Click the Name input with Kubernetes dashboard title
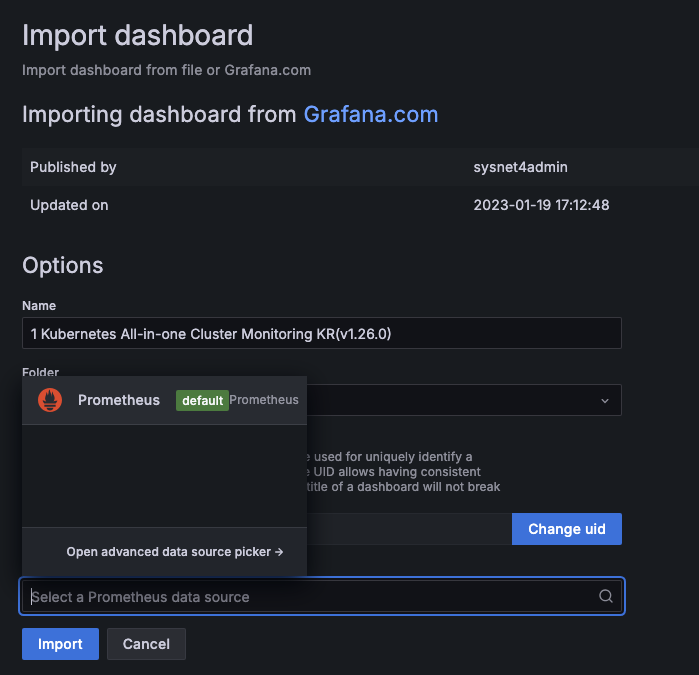699x675 pixels. (321, 333)
